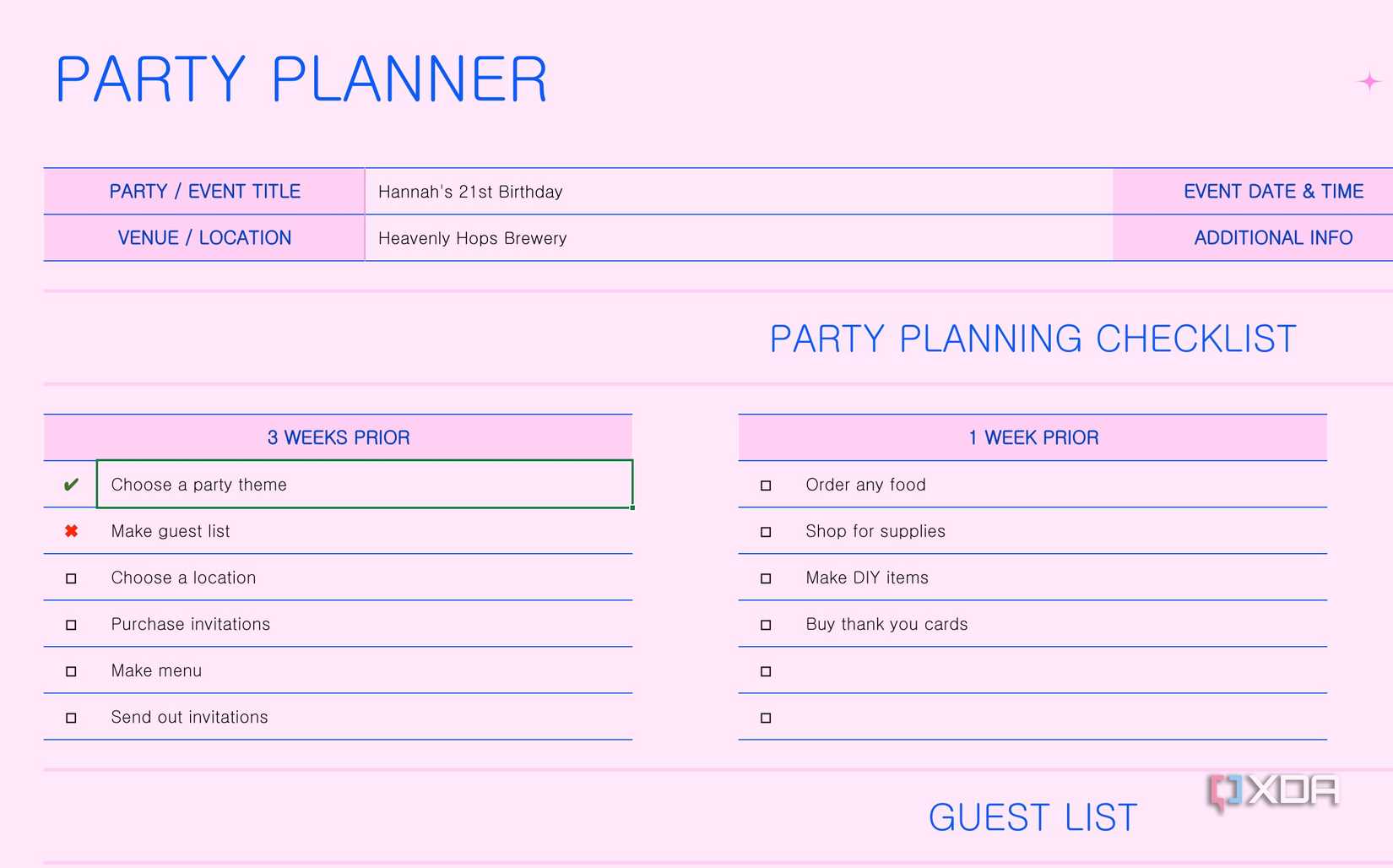Click the 1 WEEK PRIOR header
Image resolution: width=1393 pixels, height=868 pixels.
(1033, 437)
